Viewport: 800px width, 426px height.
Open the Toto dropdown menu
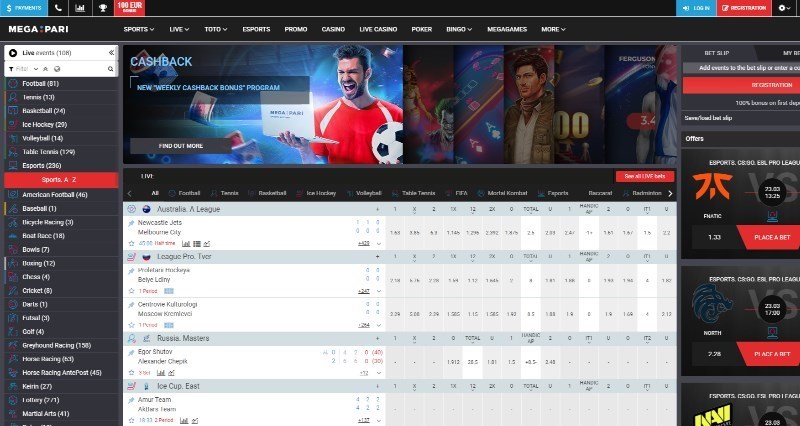click(x=216, y=30)
